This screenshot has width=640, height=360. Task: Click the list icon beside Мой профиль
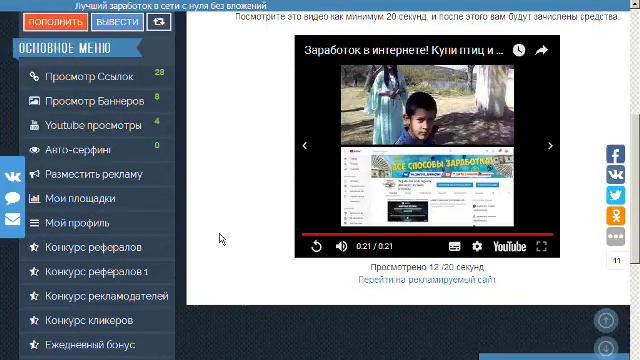(34, 223)
